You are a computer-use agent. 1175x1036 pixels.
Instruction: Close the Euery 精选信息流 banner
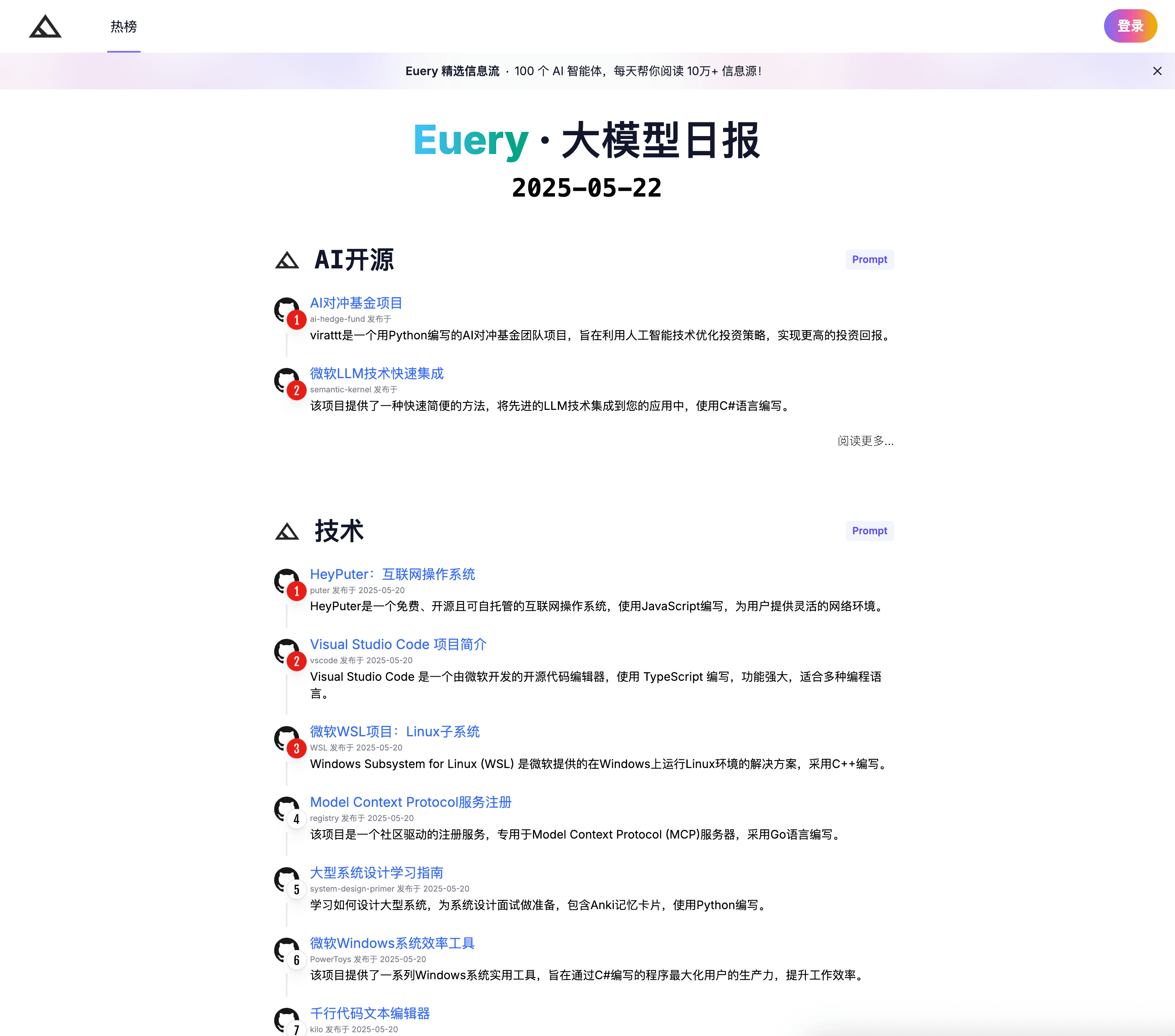(x=1157, y=71)
